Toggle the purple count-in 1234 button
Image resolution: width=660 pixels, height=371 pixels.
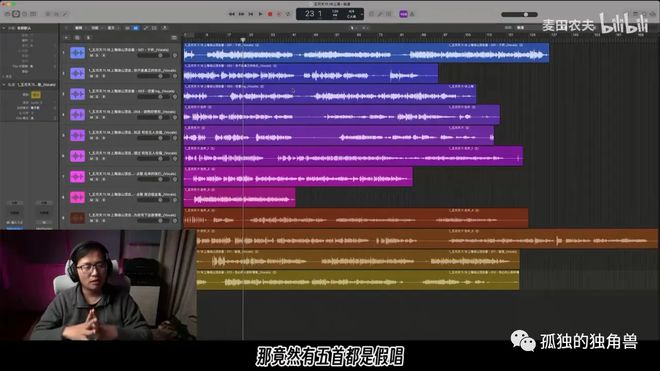pos(403,14)
